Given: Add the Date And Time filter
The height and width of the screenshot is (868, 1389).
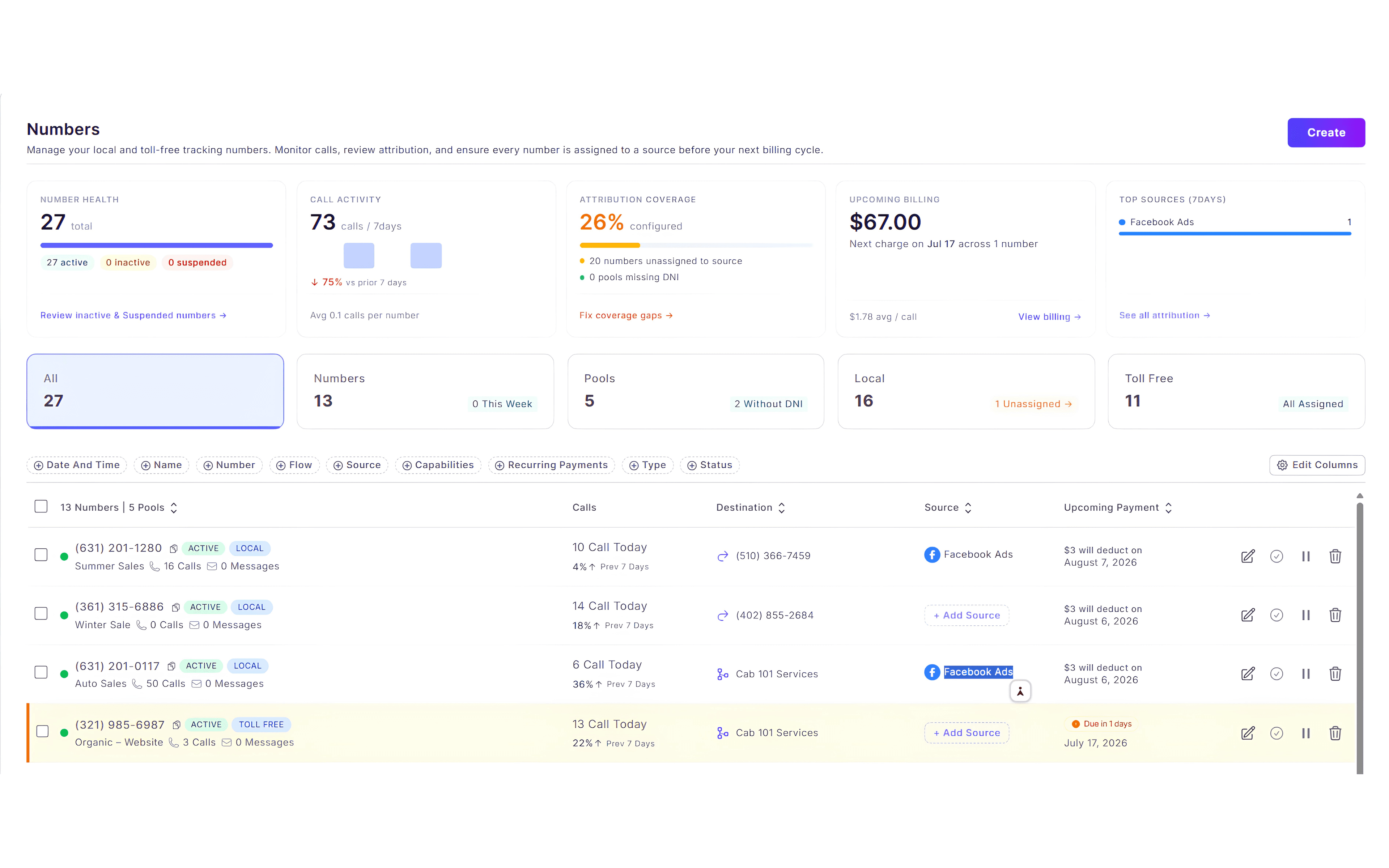Looking at the screenshot, I should tap(77, 465).
